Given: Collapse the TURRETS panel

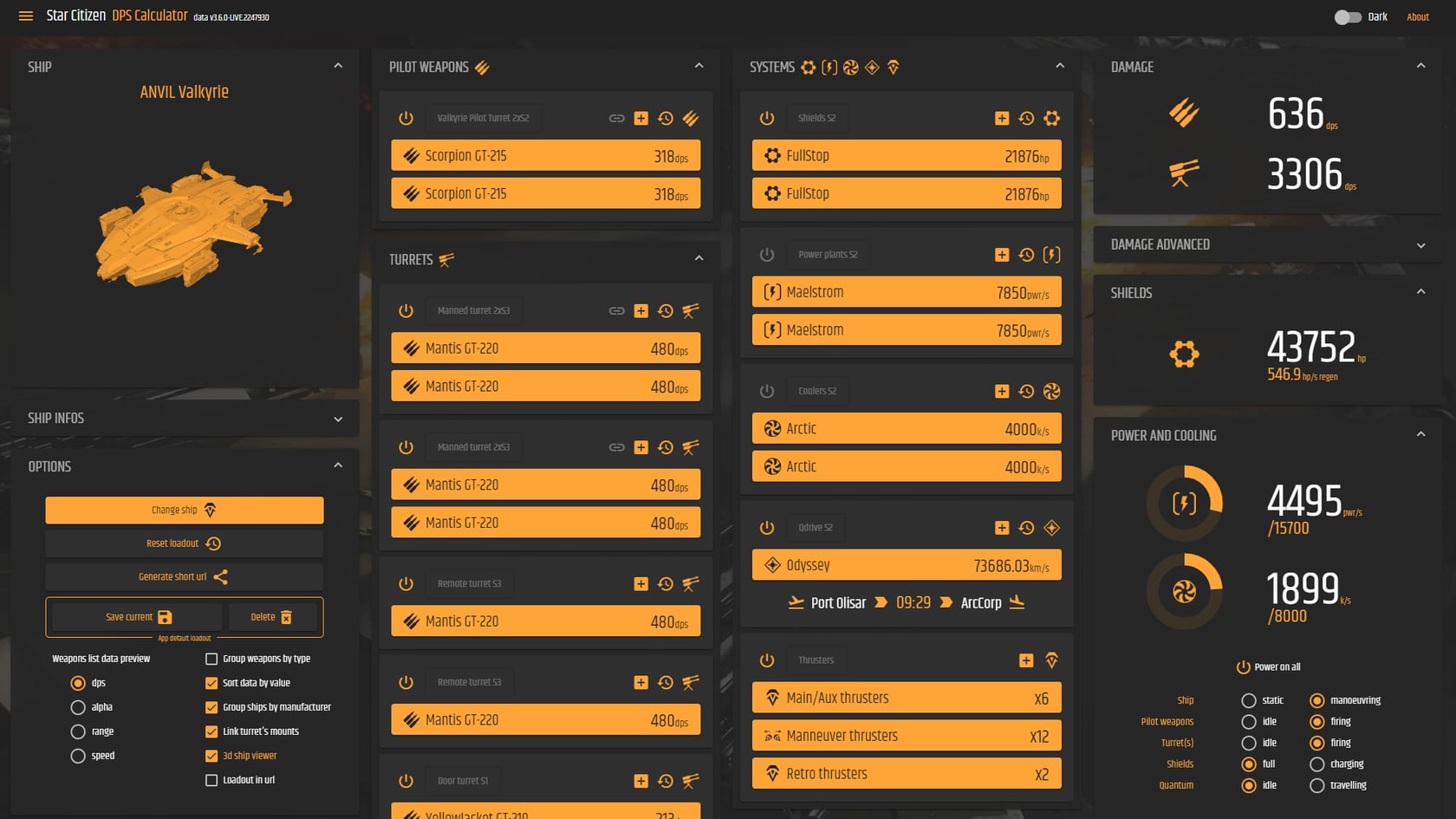Looking at the screenshot, I should pos(699,258).
